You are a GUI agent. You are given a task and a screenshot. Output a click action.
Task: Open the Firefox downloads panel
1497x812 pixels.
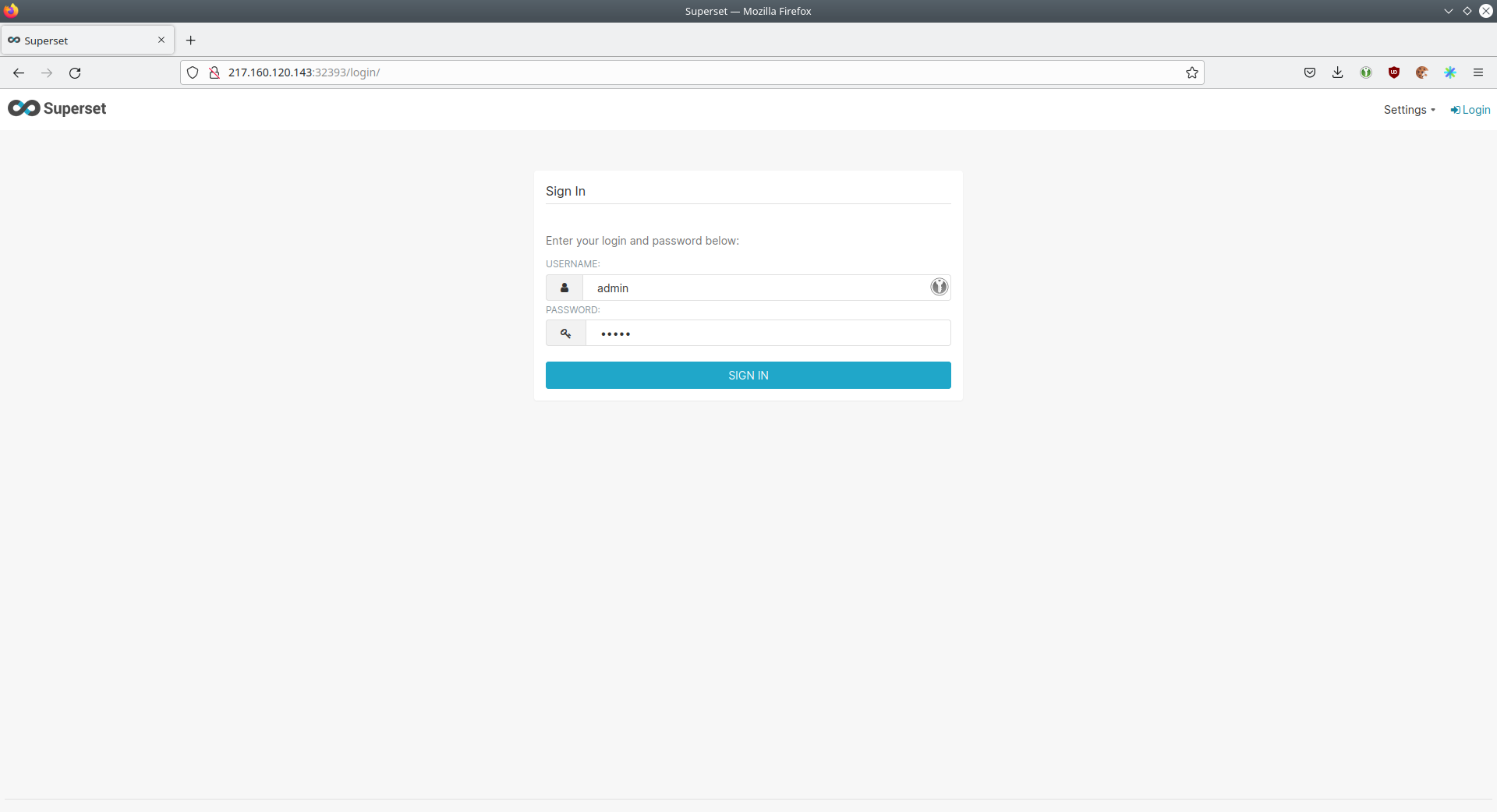(x=1337, y=72)
